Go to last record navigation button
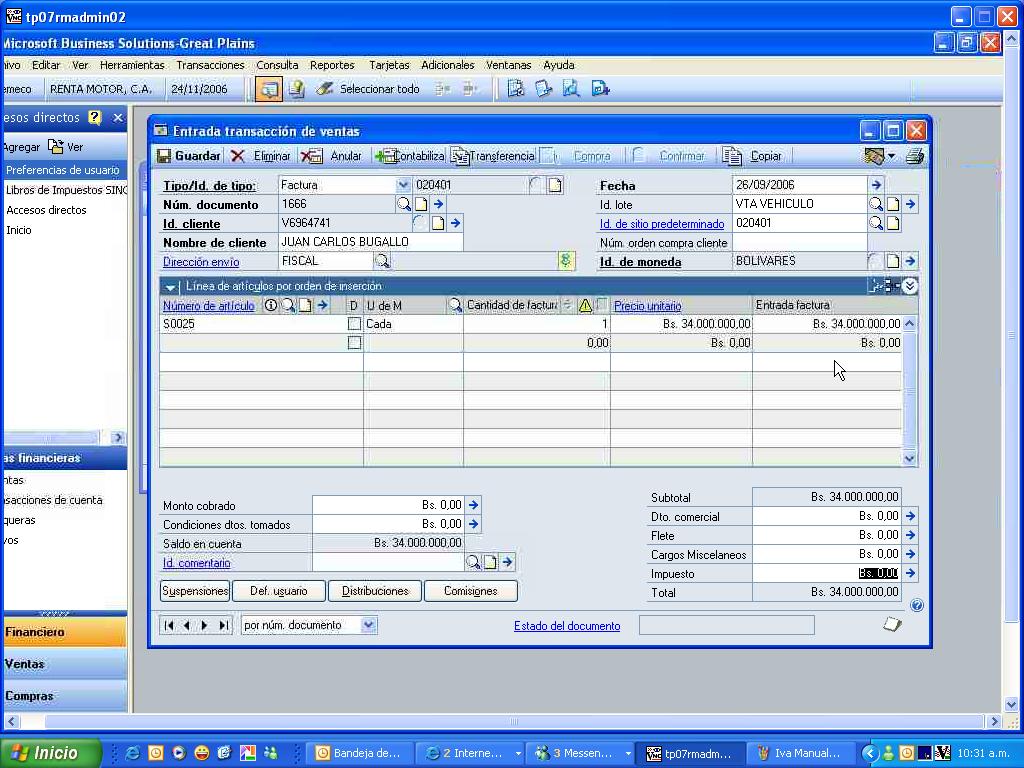 [x=223, y=626]
